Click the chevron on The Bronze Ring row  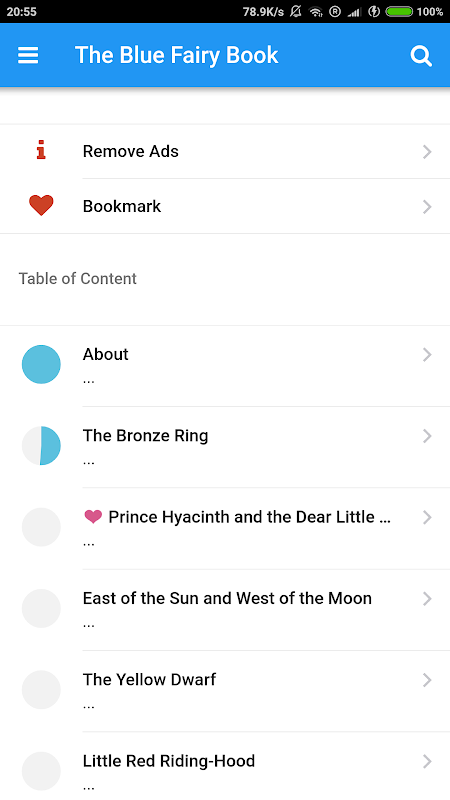(x=428, y=436)
